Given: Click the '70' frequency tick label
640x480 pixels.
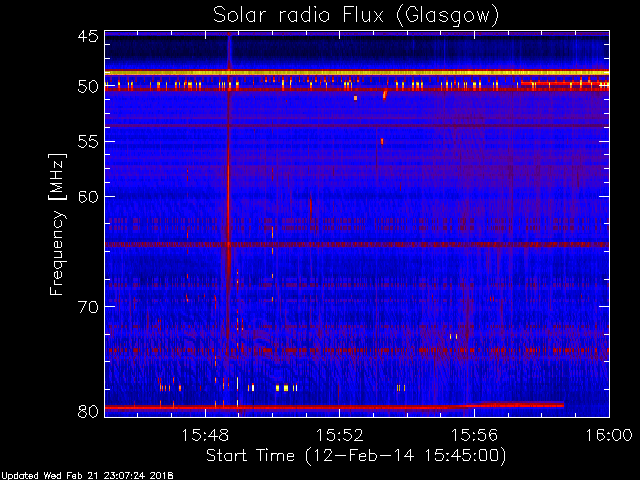Looking at the screenshot, I should click(x=88, y=307).
